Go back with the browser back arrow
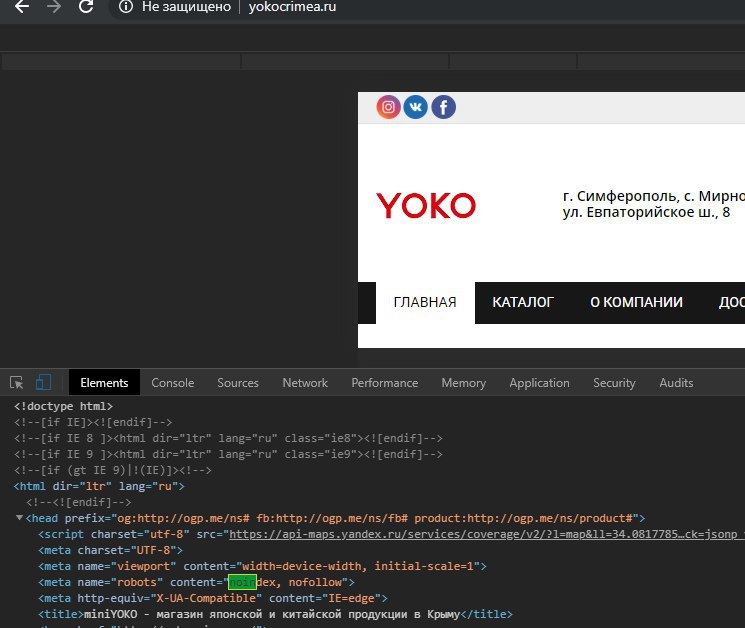 pyautogui.click(x=22, y=7)
